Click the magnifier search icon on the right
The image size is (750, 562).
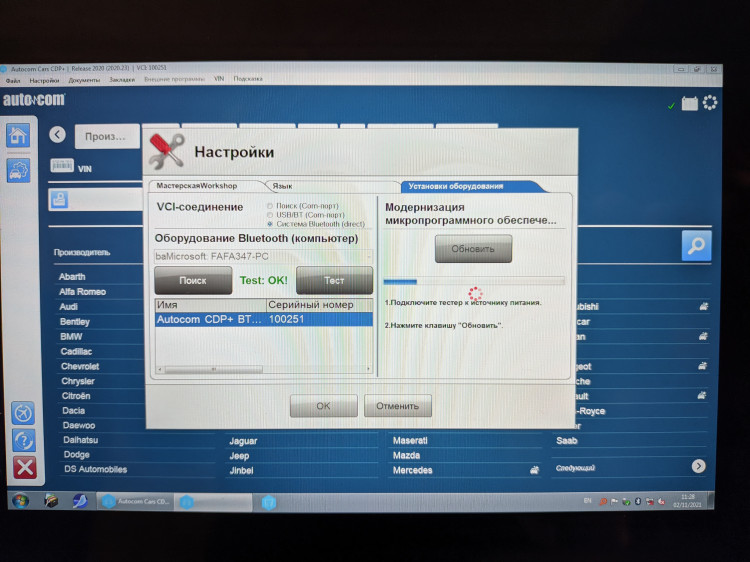pyautogui.click(x=696, y=245)
